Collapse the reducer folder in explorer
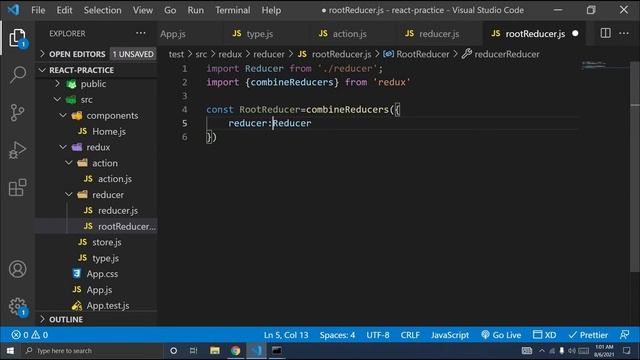 [107, 195]
